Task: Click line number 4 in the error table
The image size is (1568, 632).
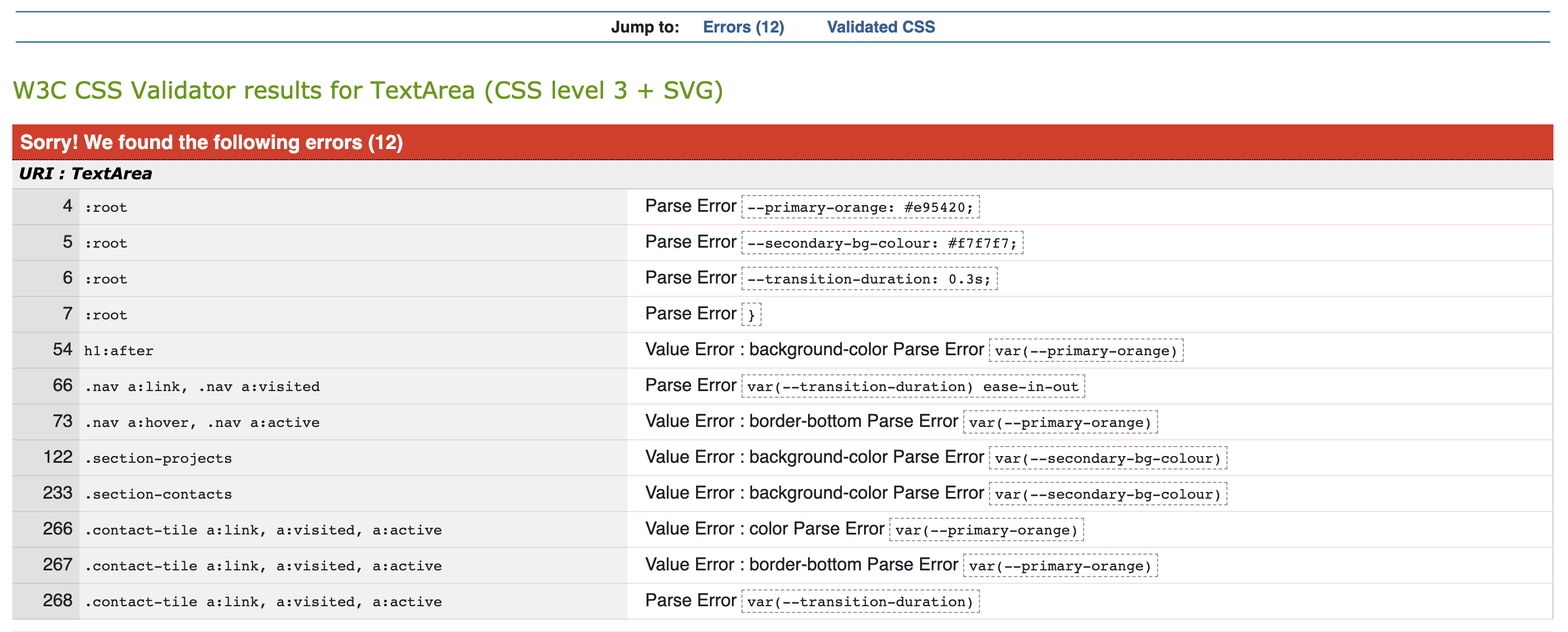Action: (x=64, y=206)
